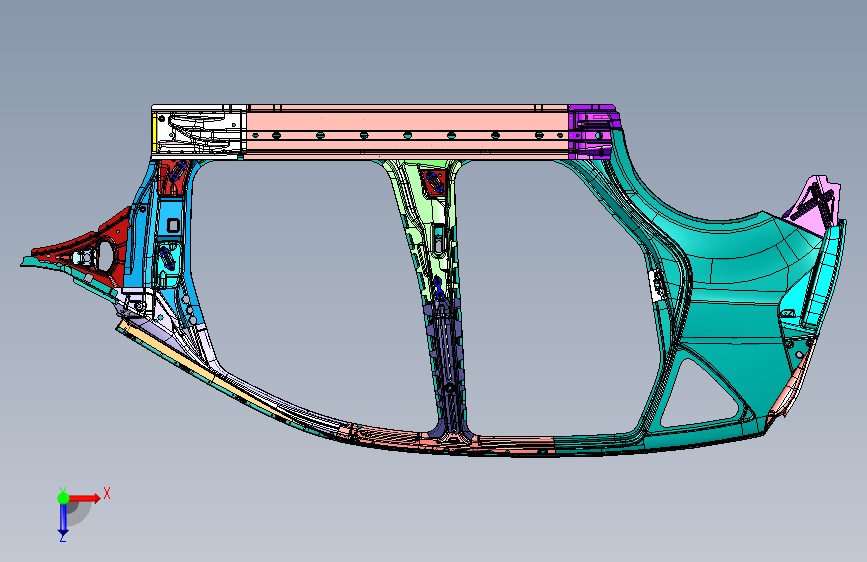Select the red plate at the top of B-pillar
The height and width of the screenshot is (562, 867).
click(x=434, y=183)
